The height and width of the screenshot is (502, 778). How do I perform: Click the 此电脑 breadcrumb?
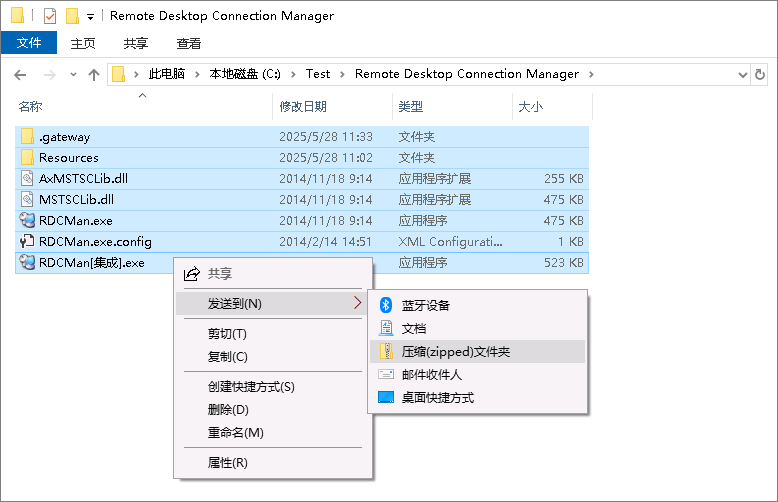pos(167,74)
